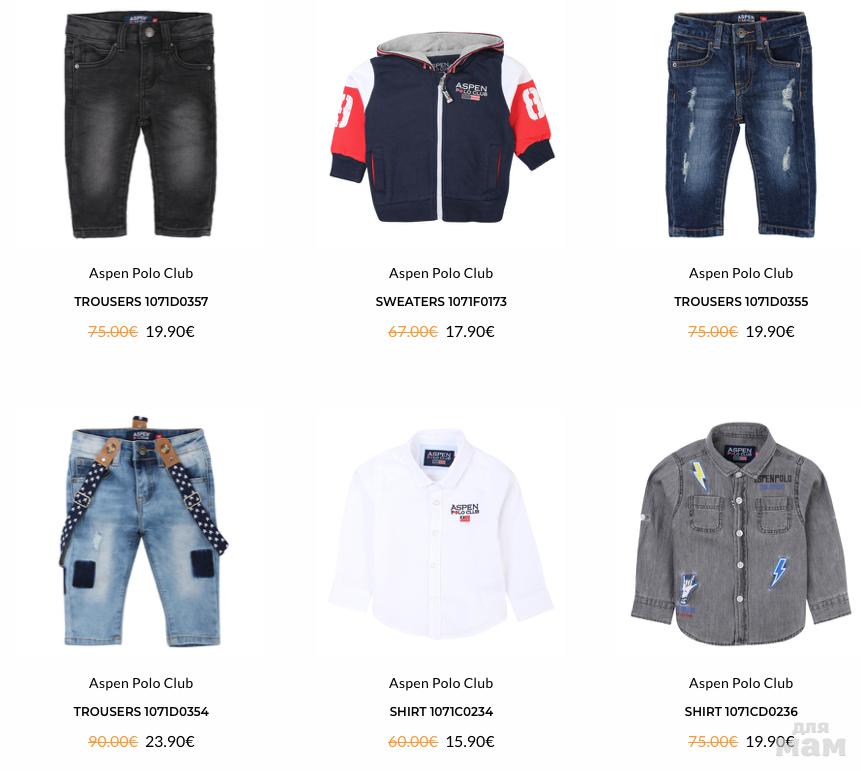Click SHIRT 1071C0234 product title
The image size is (861, 771).
click(x=441, y=712)
